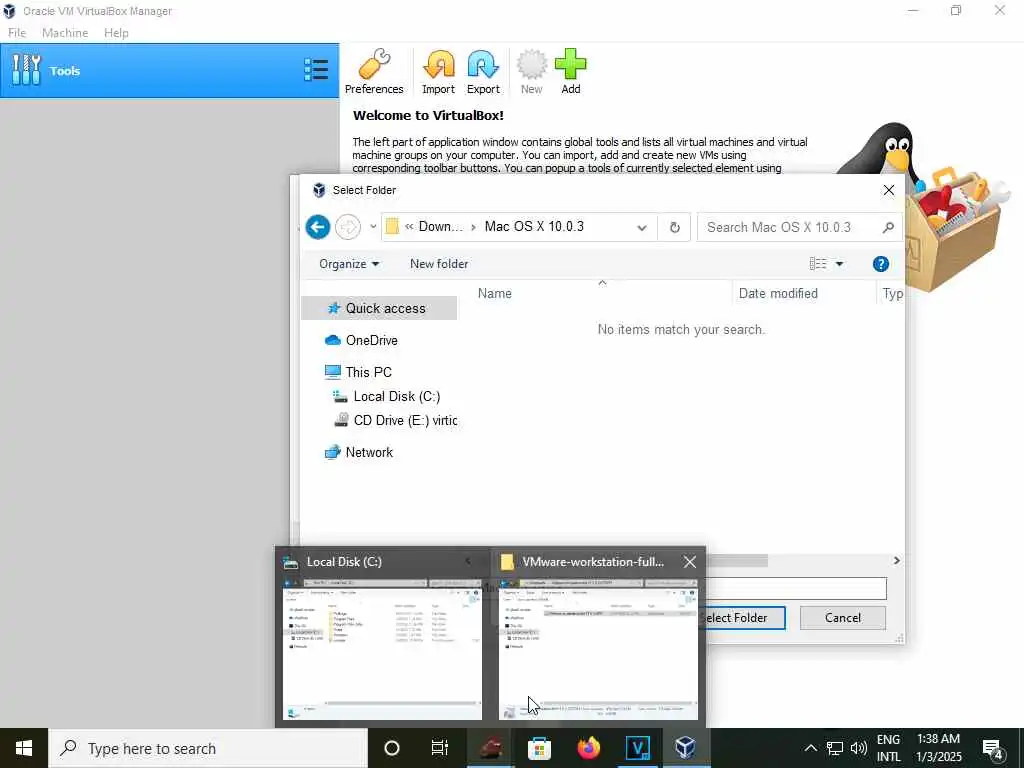Close the Select Folder dialog

[889, 190]
